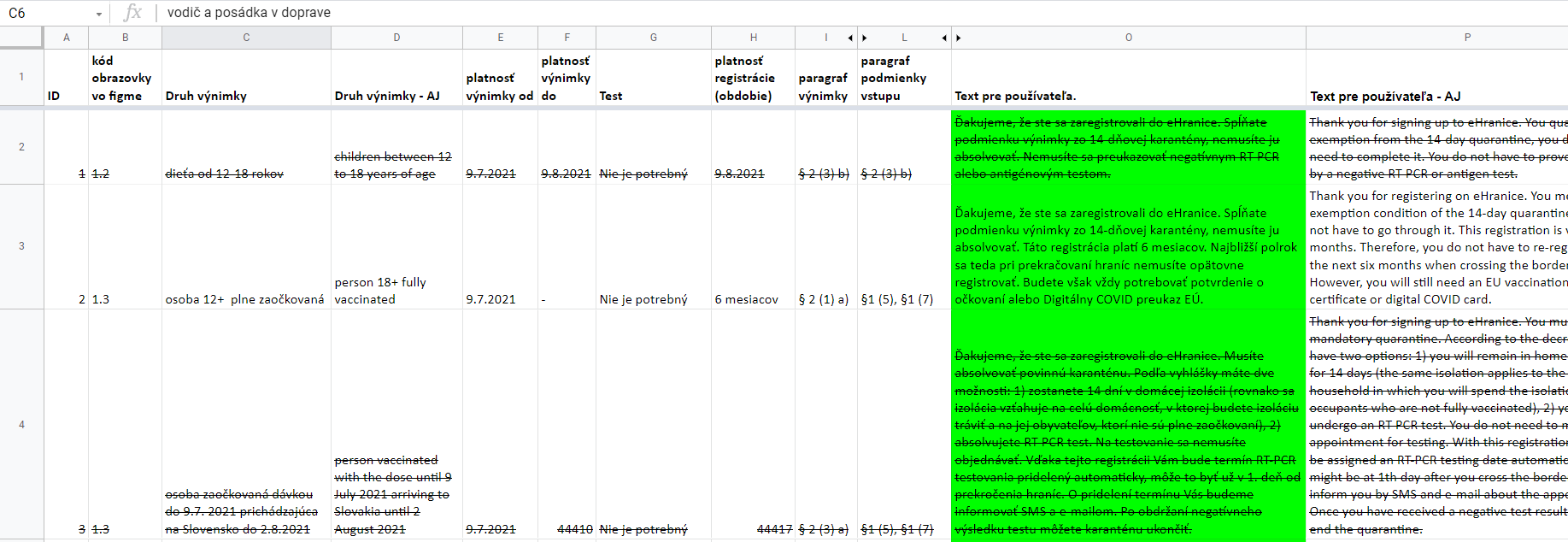
Task: Select the column E header
Action: tap(501, 38)
